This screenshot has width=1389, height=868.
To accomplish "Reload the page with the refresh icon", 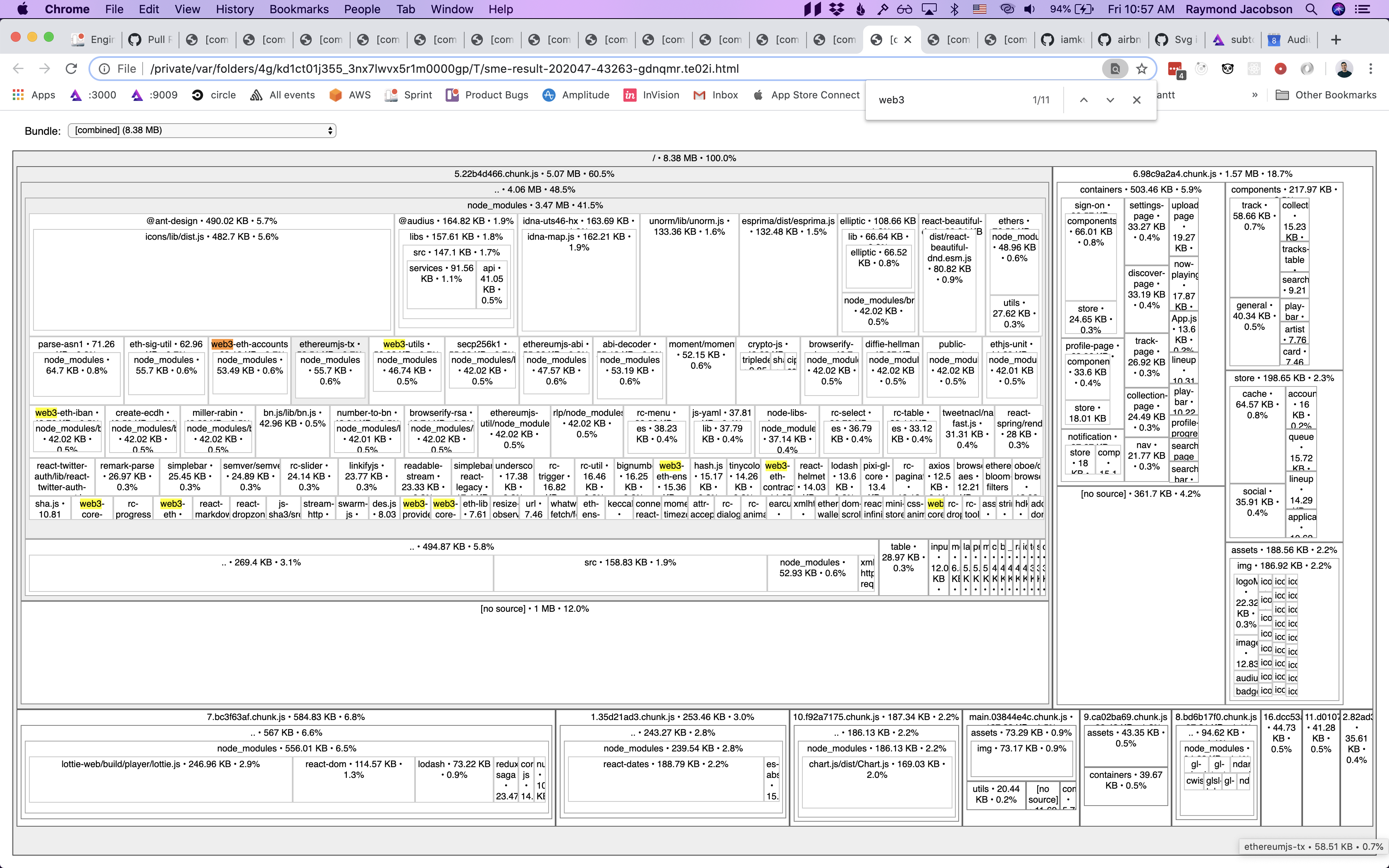I will pos(71,69).
